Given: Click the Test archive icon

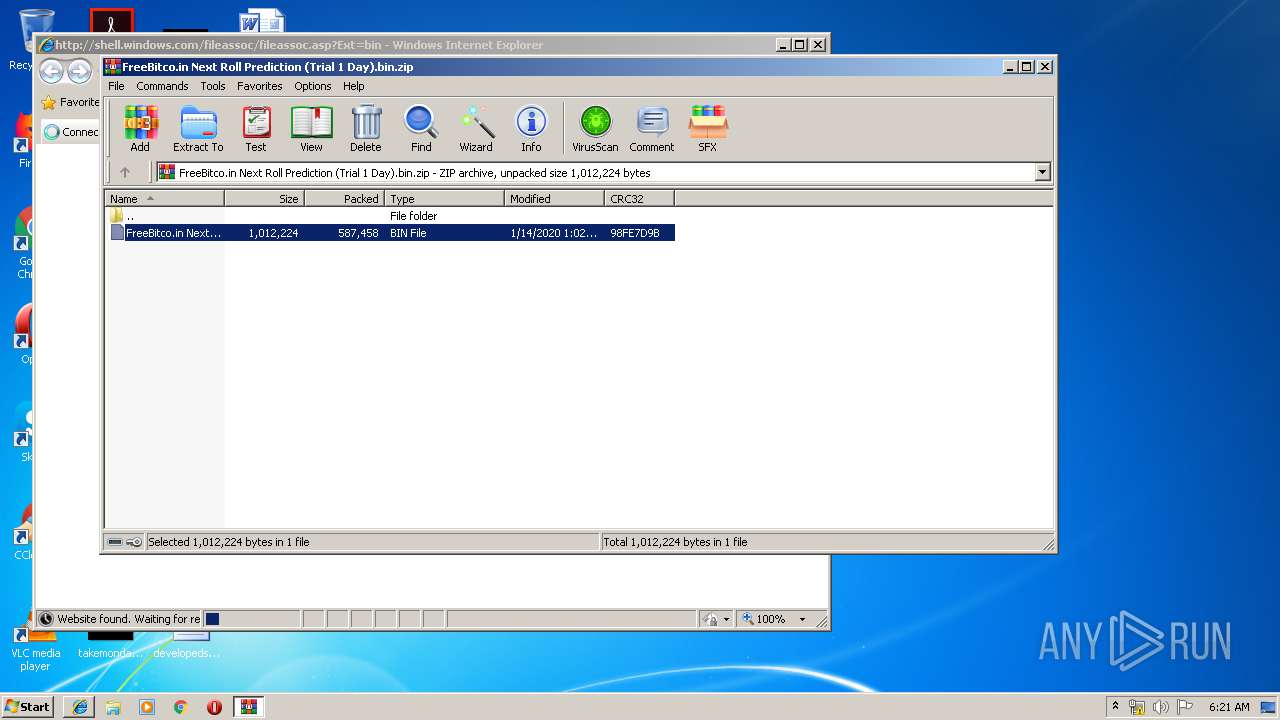Looking at the screenshot, I should pos(256,129).
